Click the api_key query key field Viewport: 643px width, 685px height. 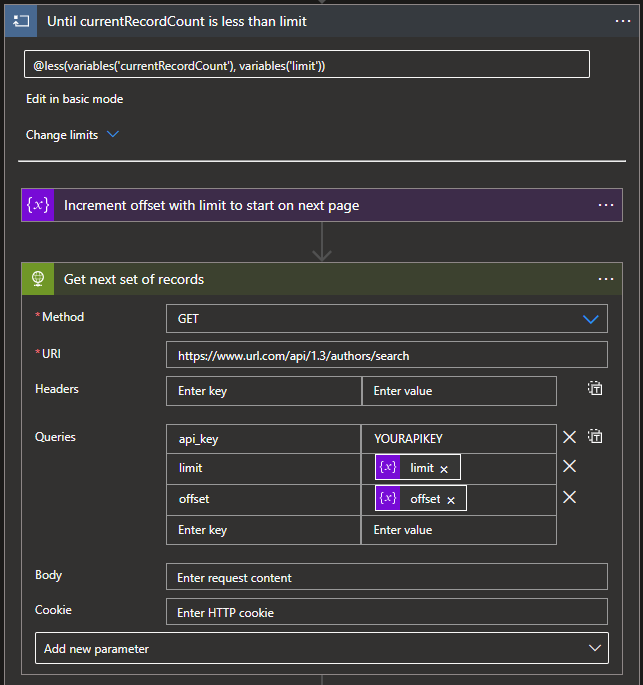pos(263,439)
